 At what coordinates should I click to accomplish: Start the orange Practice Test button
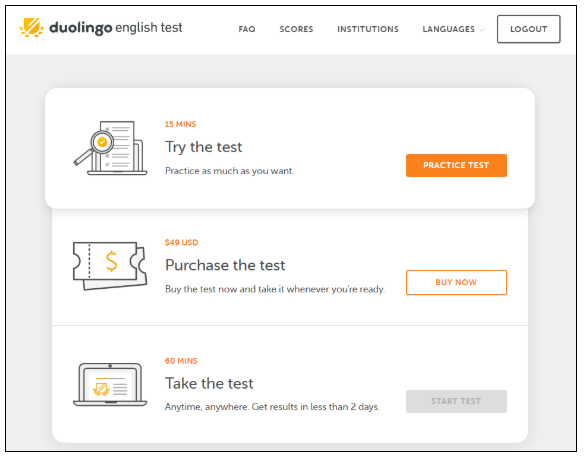tap(456, 165)
